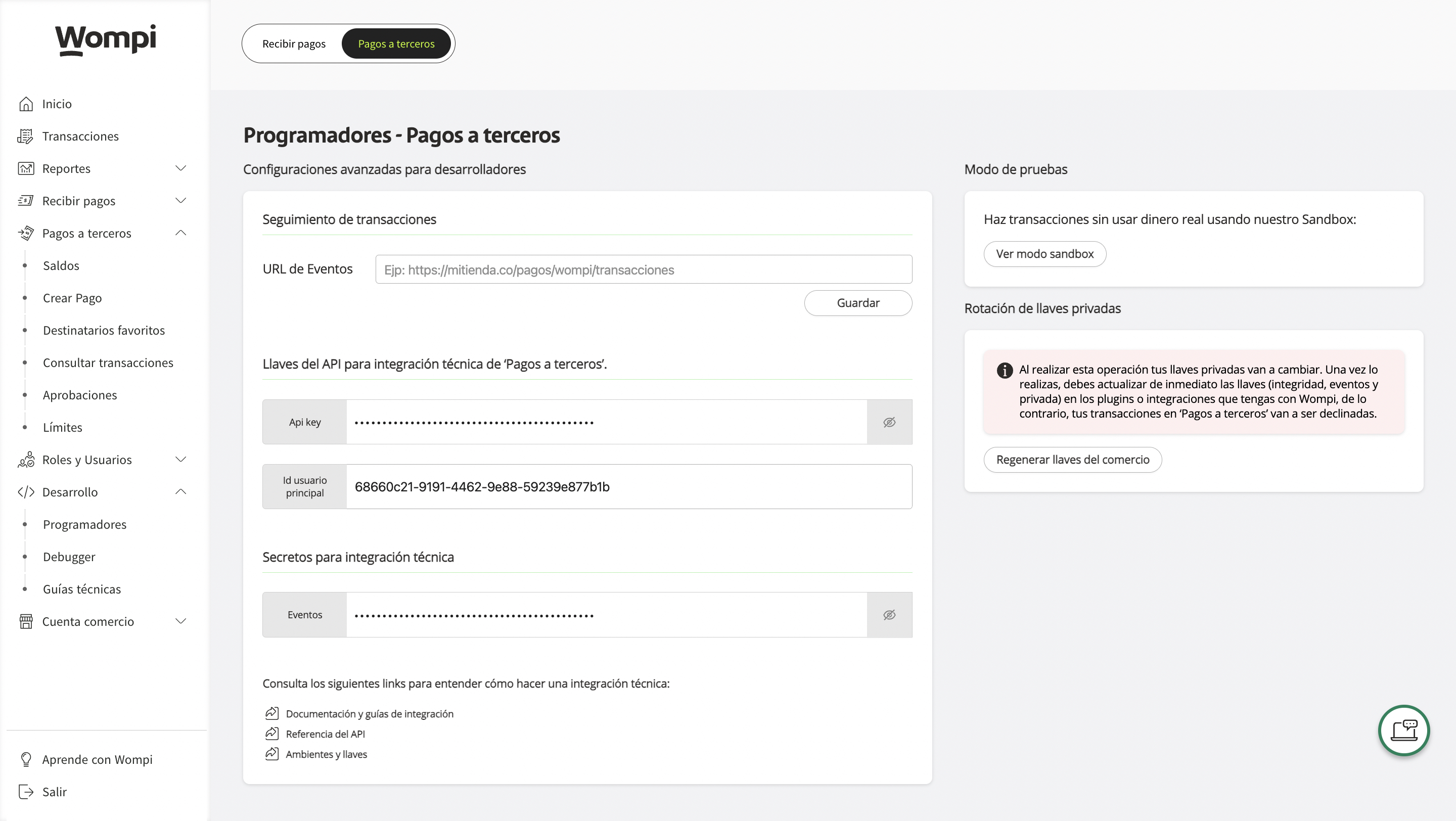The height and width of the screenshot is (821, 1456).
Task: Click the Aprende con Wompi lightbulb icon
Action: tap(26, 759)
